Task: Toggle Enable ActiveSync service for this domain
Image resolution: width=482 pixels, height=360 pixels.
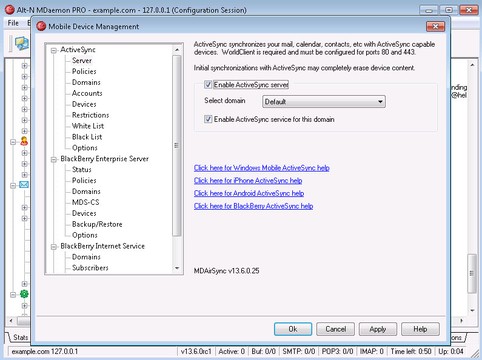Action: point(208,119)
